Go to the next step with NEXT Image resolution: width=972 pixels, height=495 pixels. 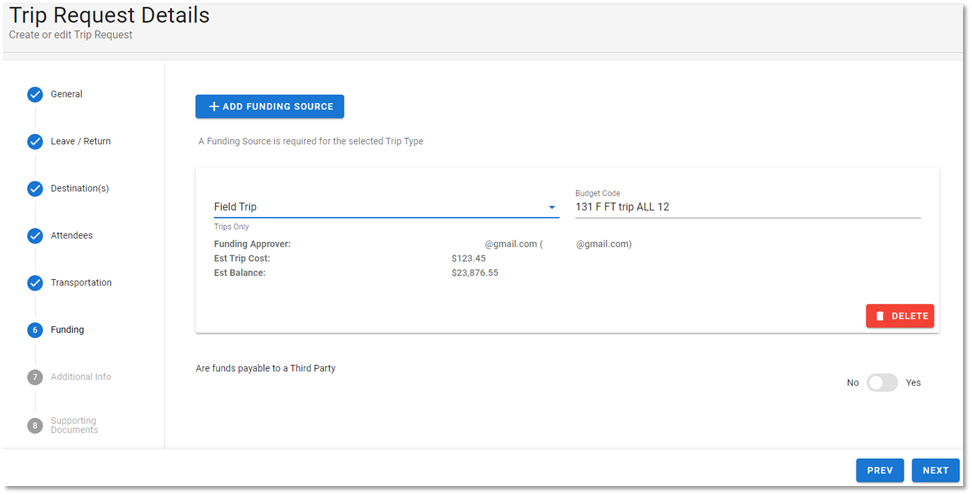935,470
